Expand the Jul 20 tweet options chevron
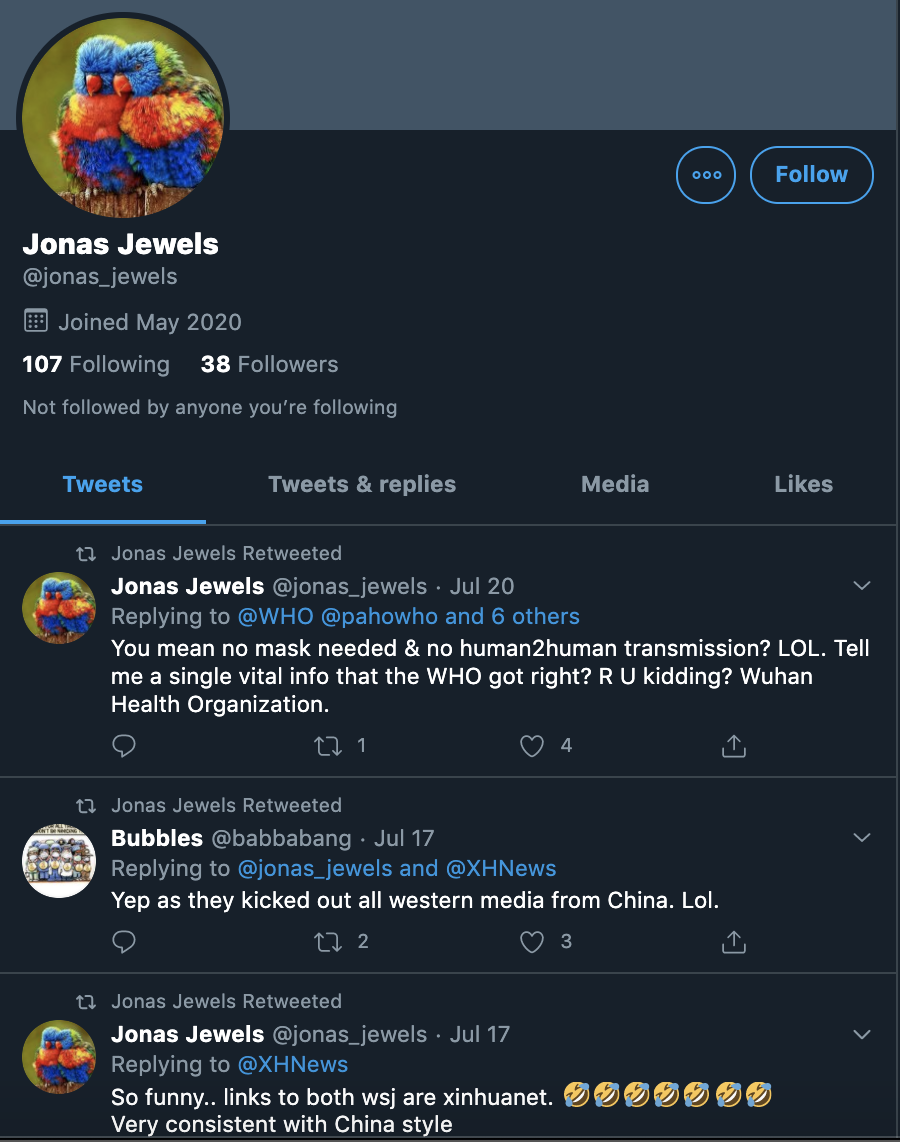 click(862, 586)
